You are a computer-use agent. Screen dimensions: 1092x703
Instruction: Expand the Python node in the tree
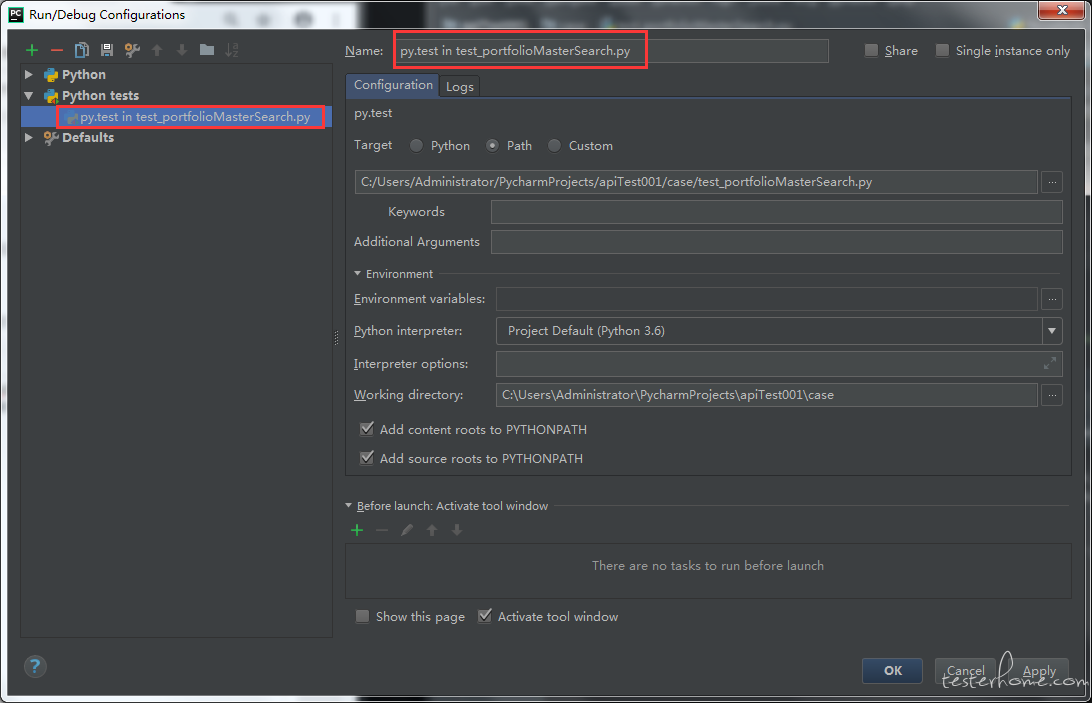tap(29, 74)
